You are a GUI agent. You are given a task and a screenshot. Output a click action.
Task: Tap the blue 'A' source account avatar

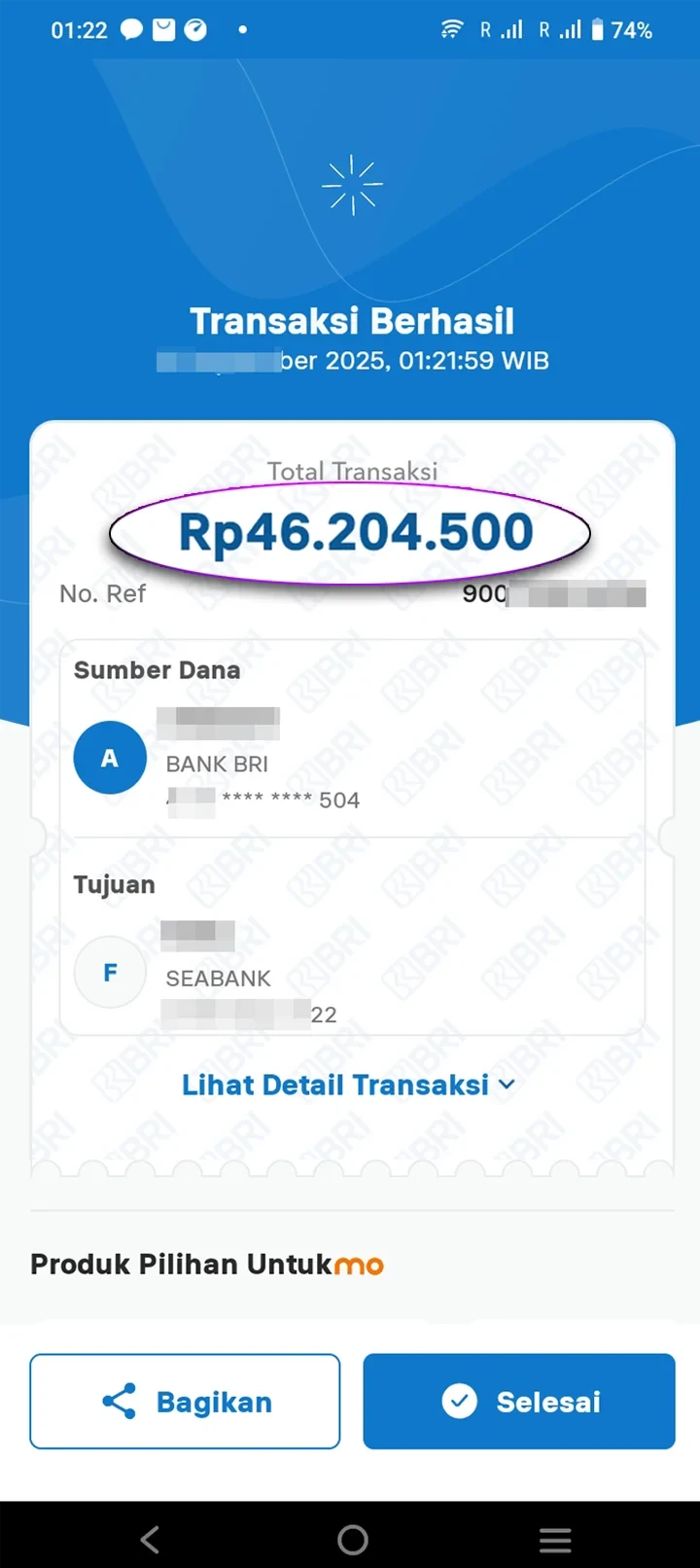click(x=110, y=758)
